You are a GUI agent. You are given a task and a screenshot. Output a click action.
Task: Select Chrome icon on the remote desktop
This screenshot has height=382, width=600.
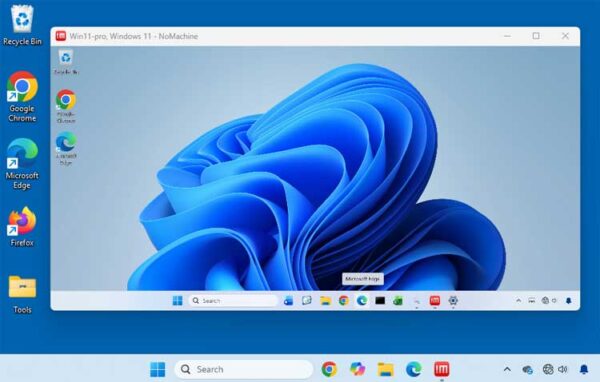click(x=66, y=106)
